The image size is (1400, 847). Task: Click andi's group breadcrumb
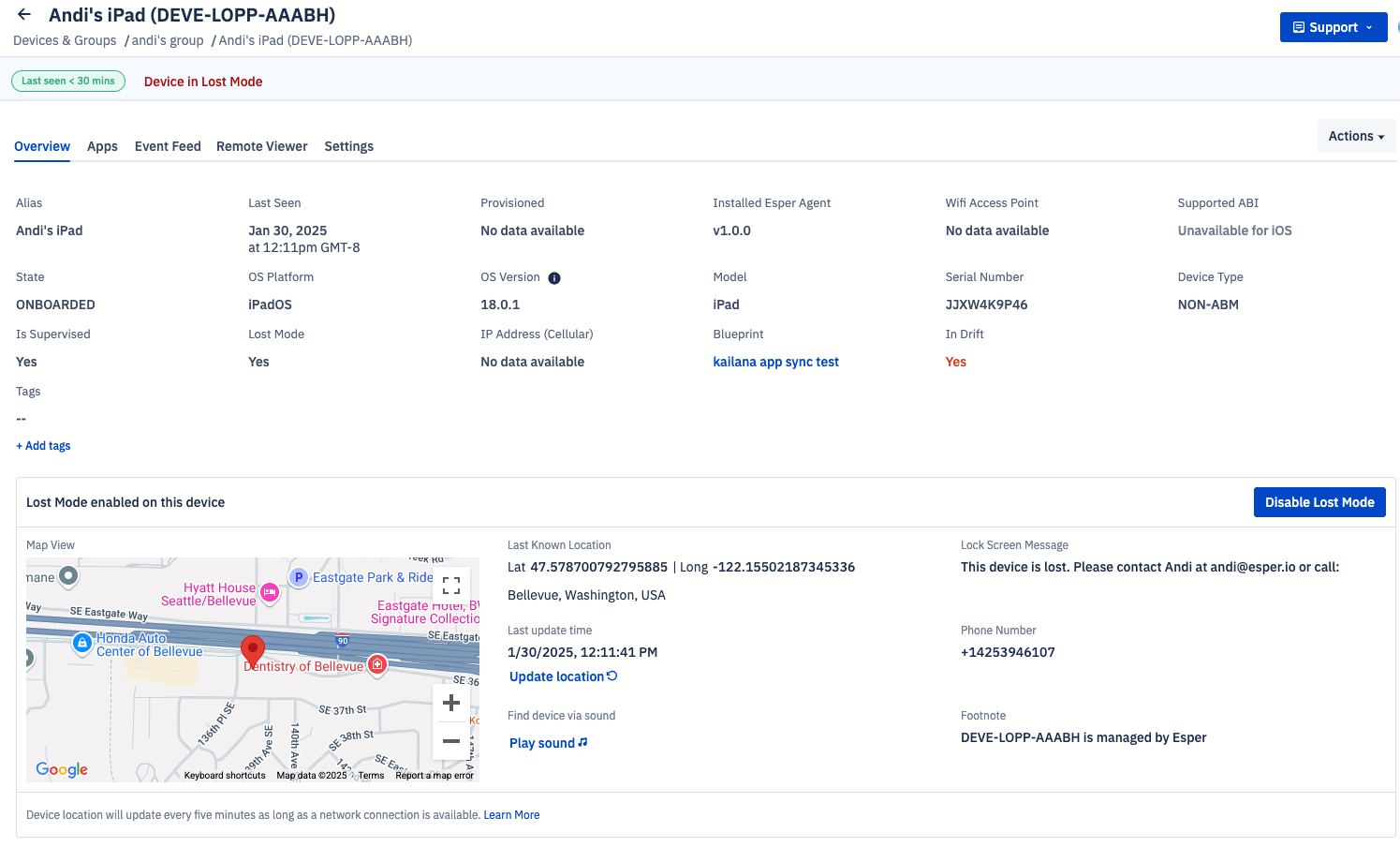pos(168,40)
